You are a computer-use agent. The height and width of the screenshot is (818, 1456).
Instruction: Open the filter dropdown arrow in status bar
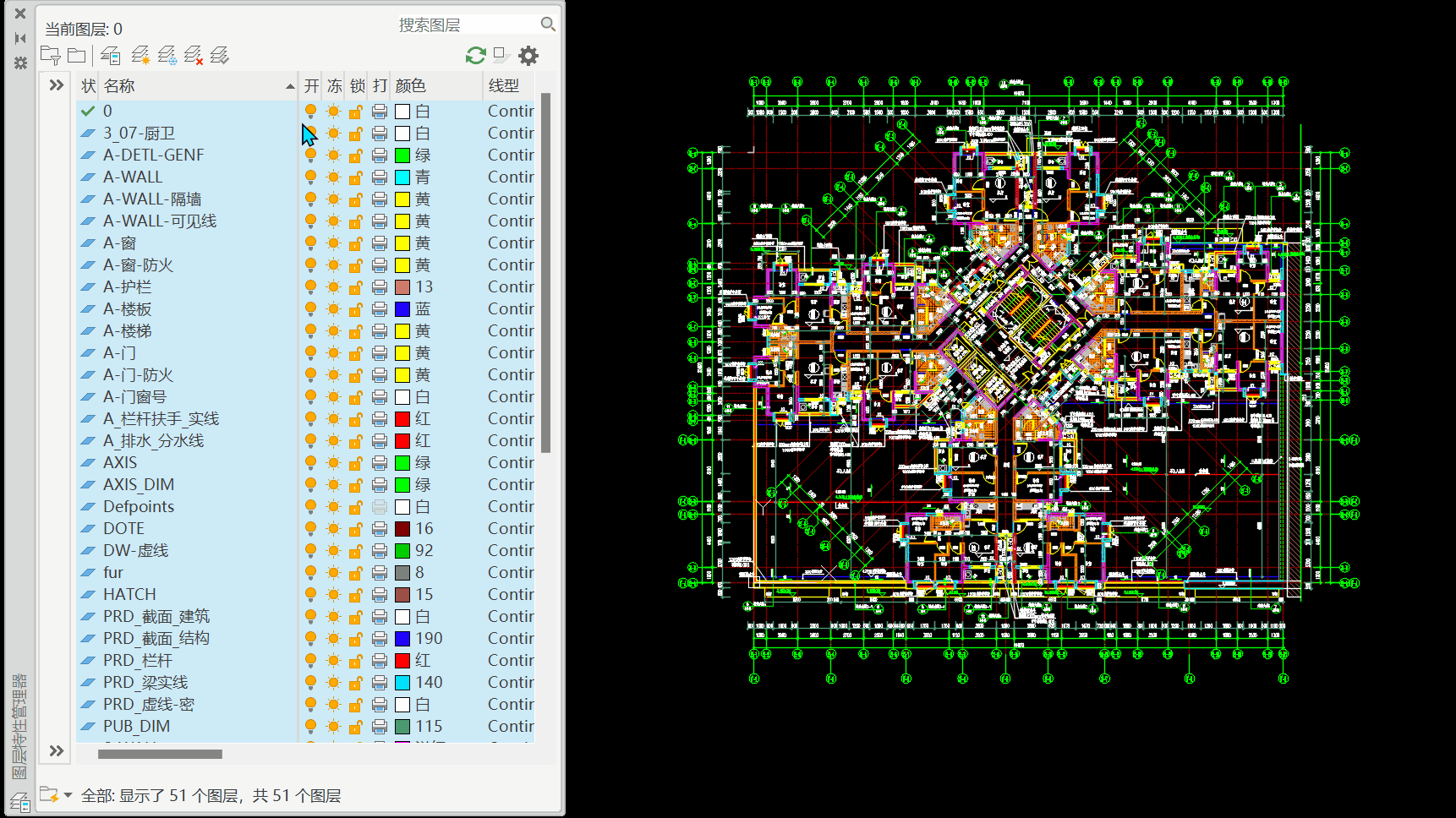pyautogui.click(x=68, y=795)
